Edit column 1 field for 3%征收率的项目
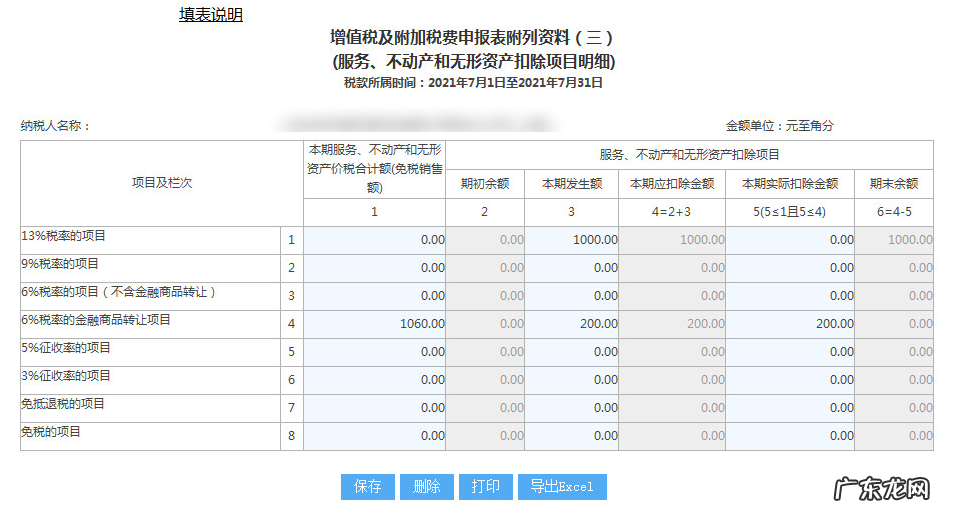Image resolution: width=968 pixels, height=518 pixels. (375, 380)
